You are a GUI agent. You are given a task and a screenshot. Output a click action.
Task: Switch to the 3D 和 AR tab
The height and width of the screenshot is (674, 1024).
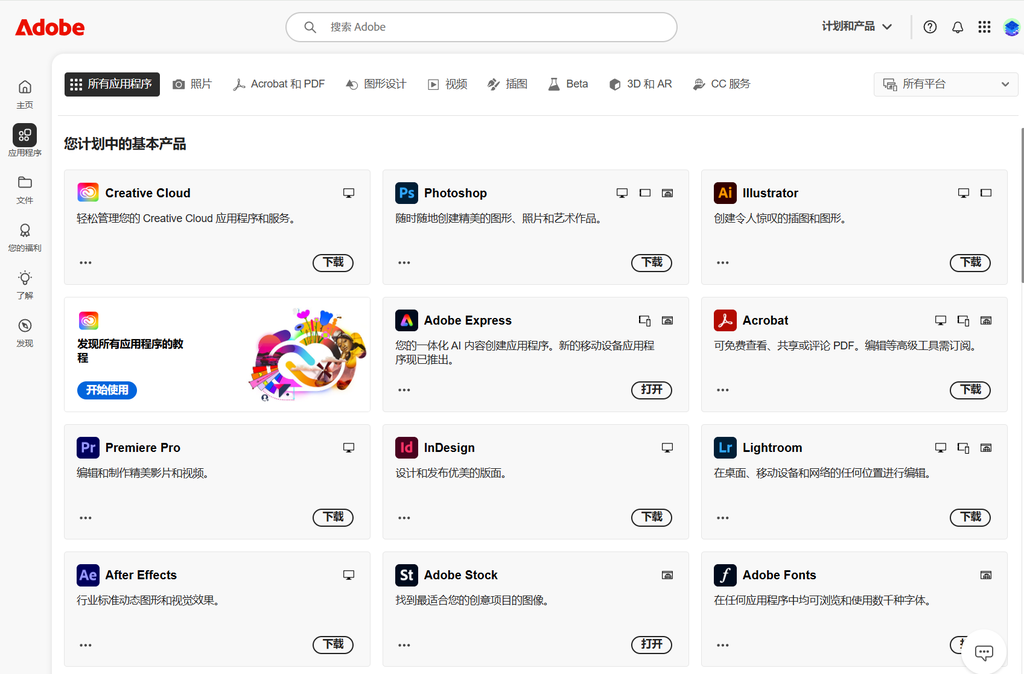[x=640, y=84]
